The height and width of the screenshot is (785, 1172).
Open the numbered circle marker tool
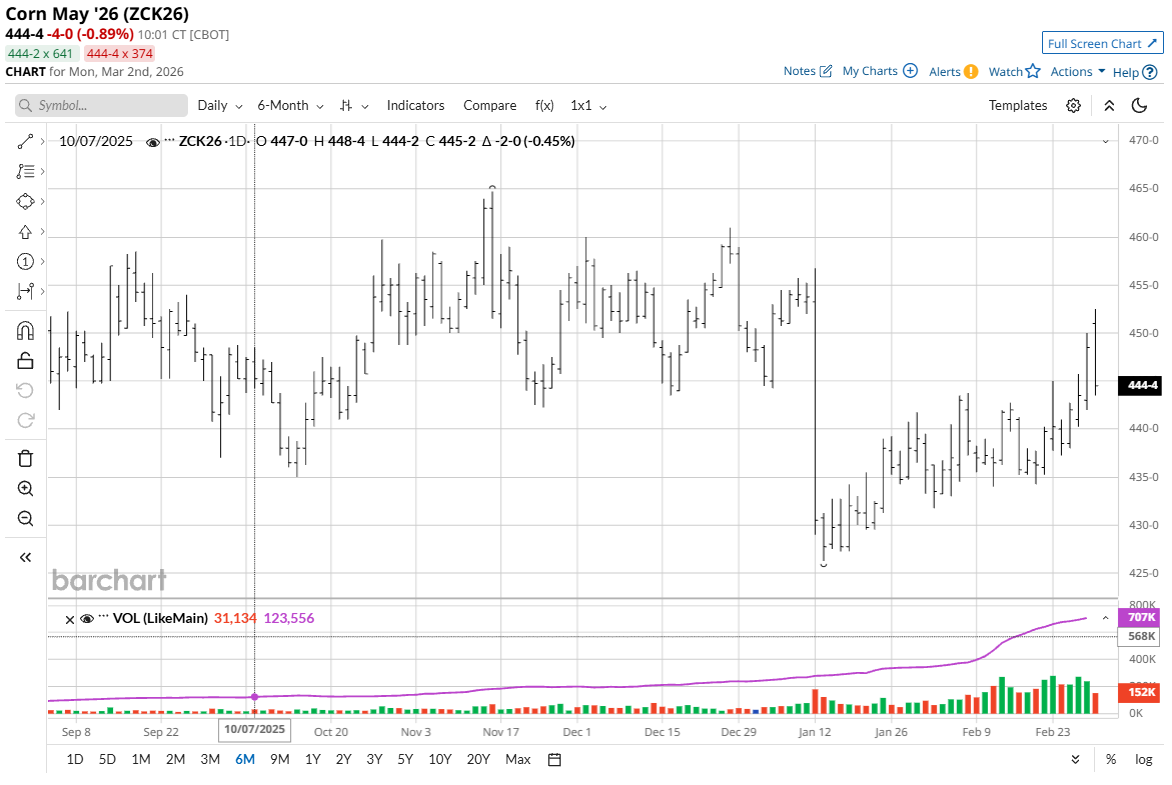(25, 262)
